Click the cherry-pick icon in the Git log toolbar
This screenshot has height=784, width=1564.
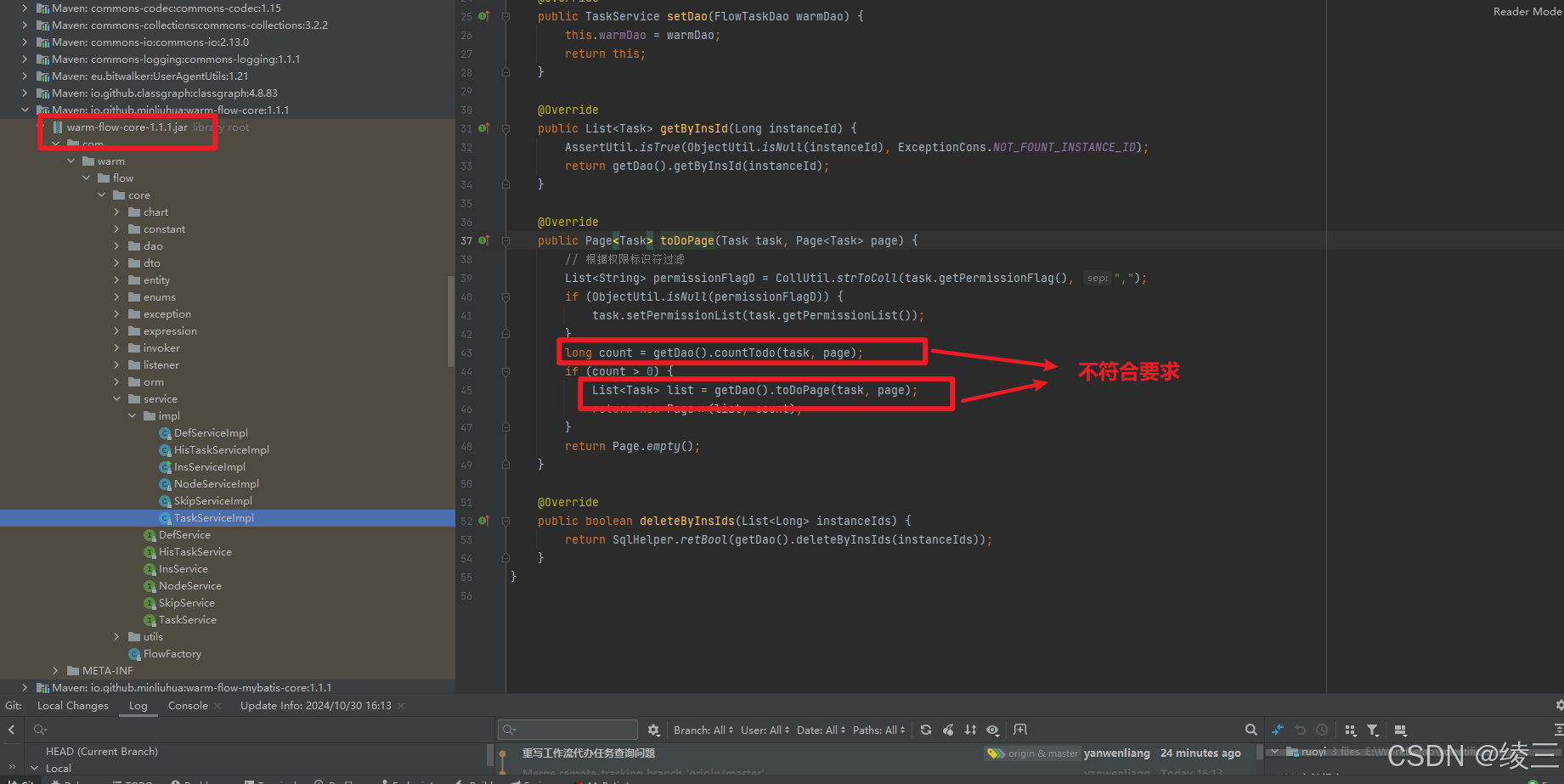pos(947,730)
